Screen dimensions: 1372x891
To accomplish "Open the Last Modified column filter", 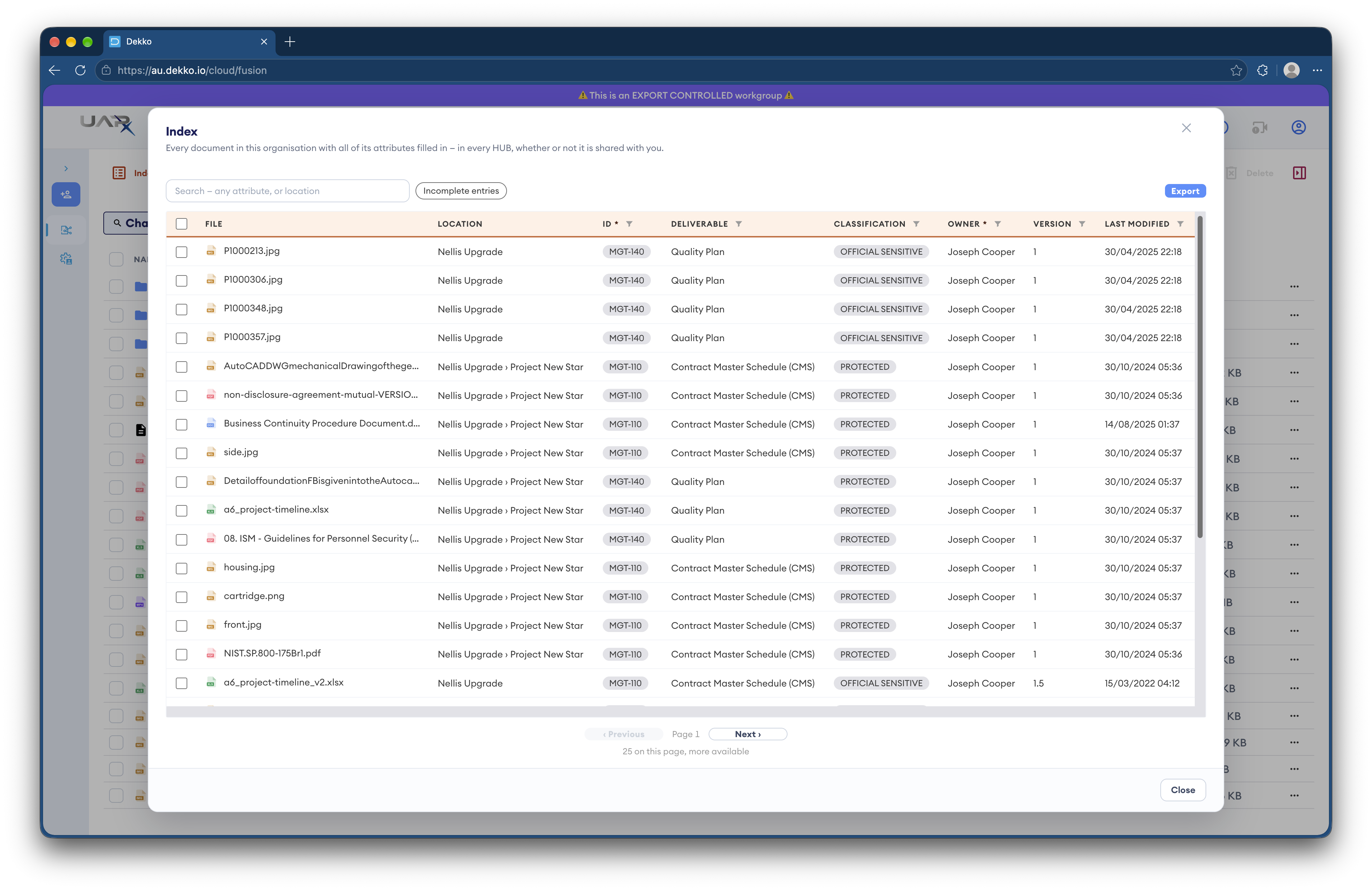I will [x=1181, y=223].
